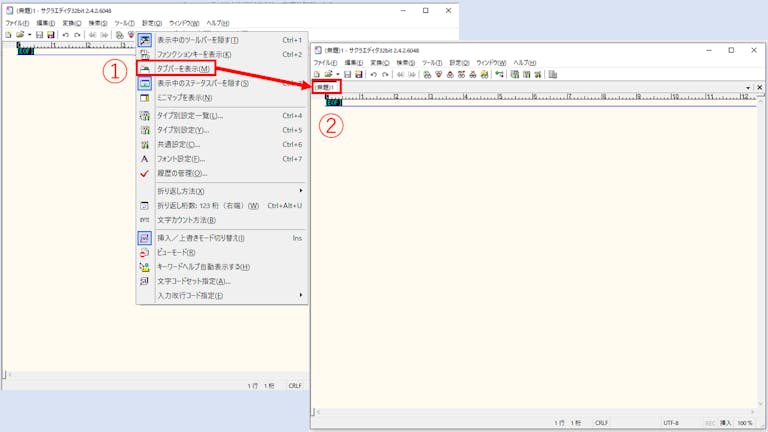The image size is (768, 432).
Task: Enable タブバーを表示 in the settings menu
Action: pos(222,69)
